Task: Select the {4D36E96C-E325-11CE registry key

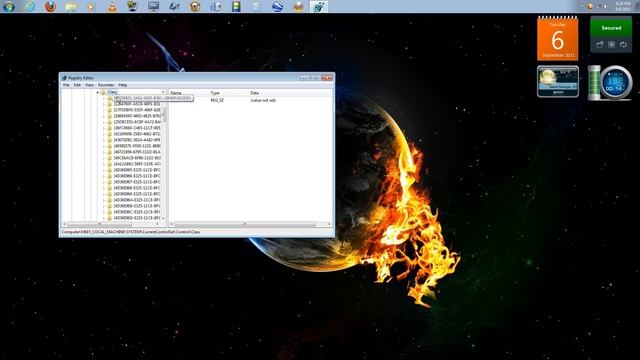Action: click(137, 212)
